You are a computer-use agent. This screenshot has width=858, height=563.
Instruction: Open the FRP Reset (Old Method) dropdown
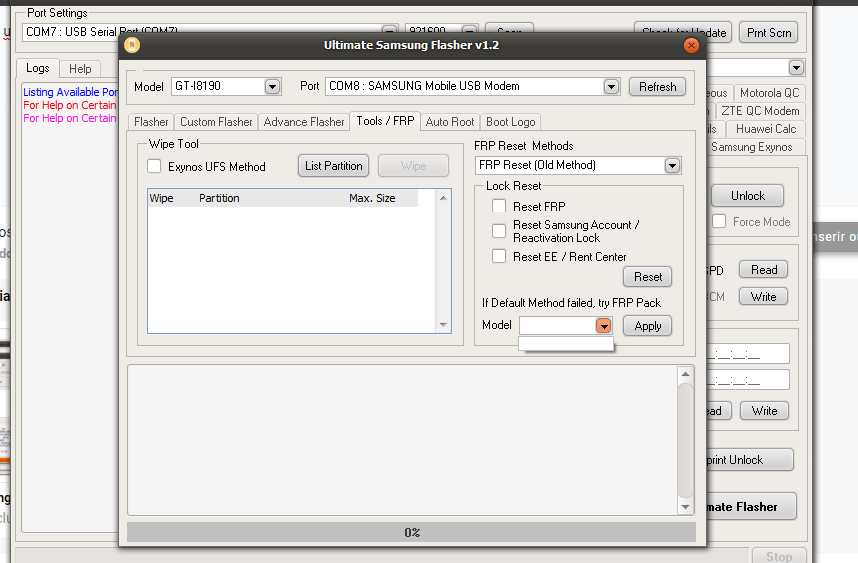tap(672, 165)
